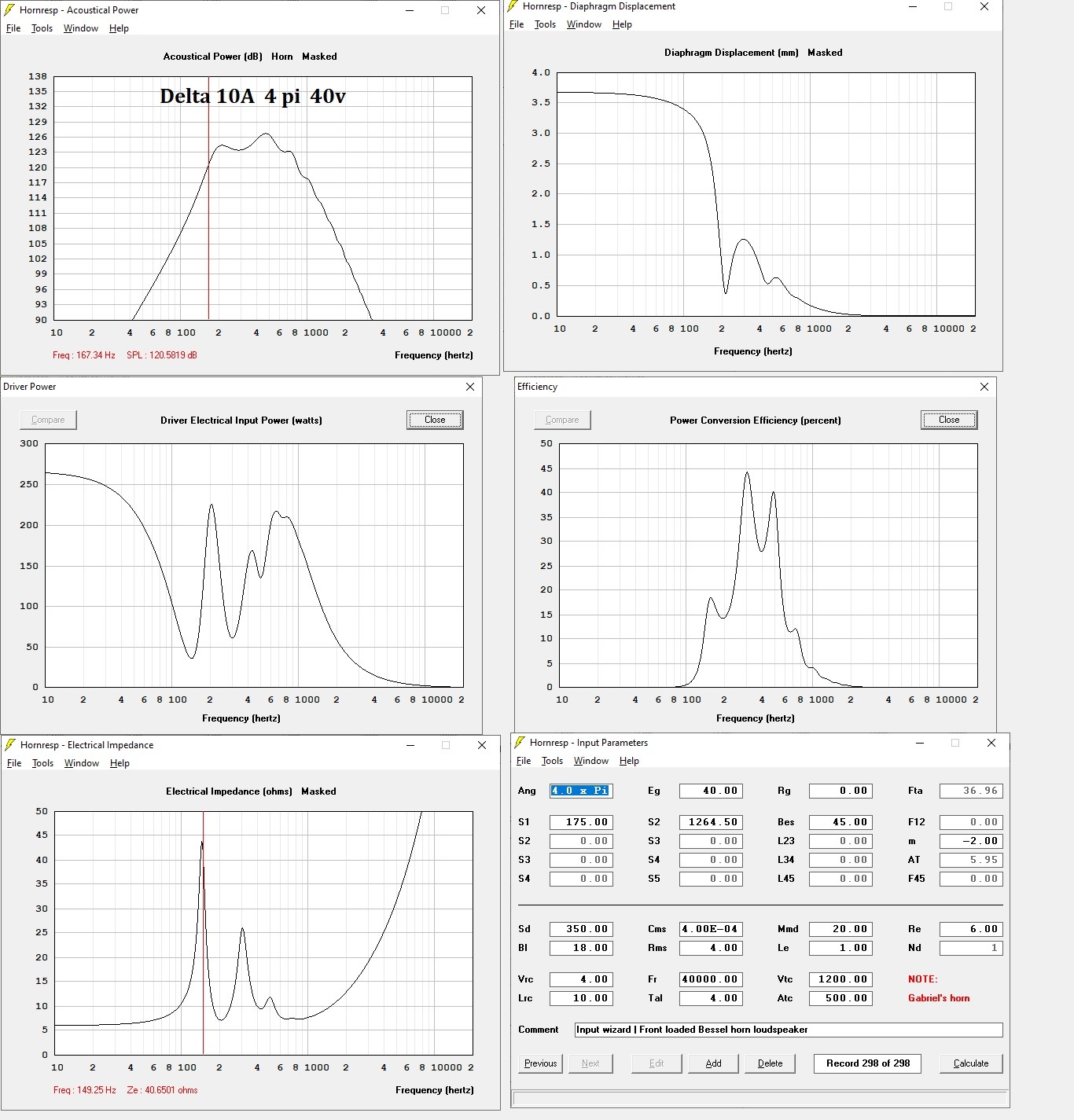Viewport: 1074px width, 1120px height.
Task: Click Compare button in Driver Power dialog
Action: coord(48,420)
